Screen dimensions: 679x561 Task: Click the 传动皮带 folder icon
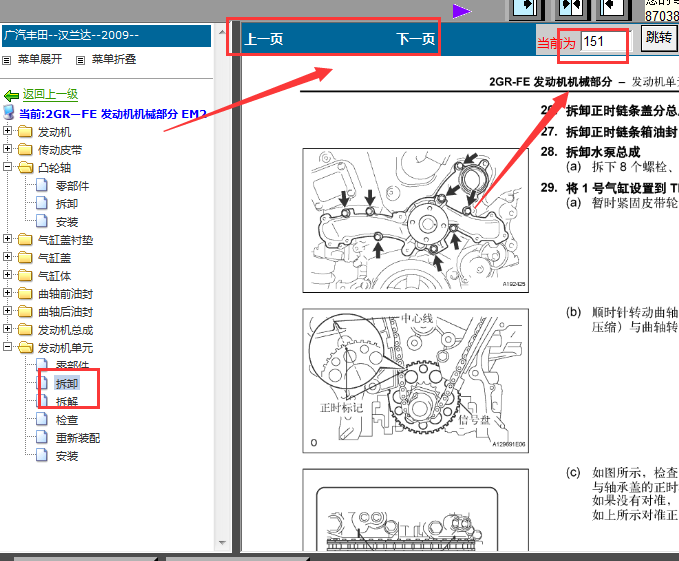pos(25,150)
